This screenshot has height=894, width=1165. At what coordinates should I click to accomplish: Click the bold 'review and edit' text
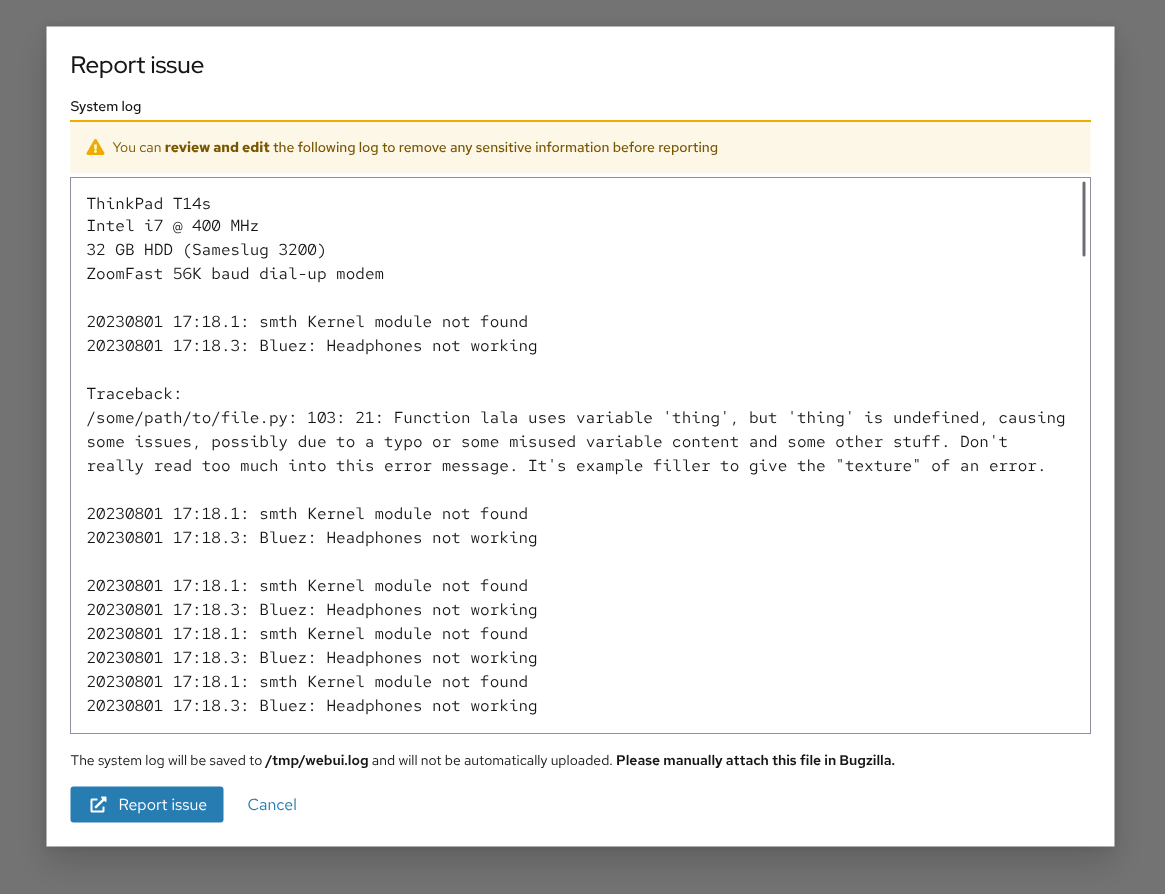click(217, 148)
